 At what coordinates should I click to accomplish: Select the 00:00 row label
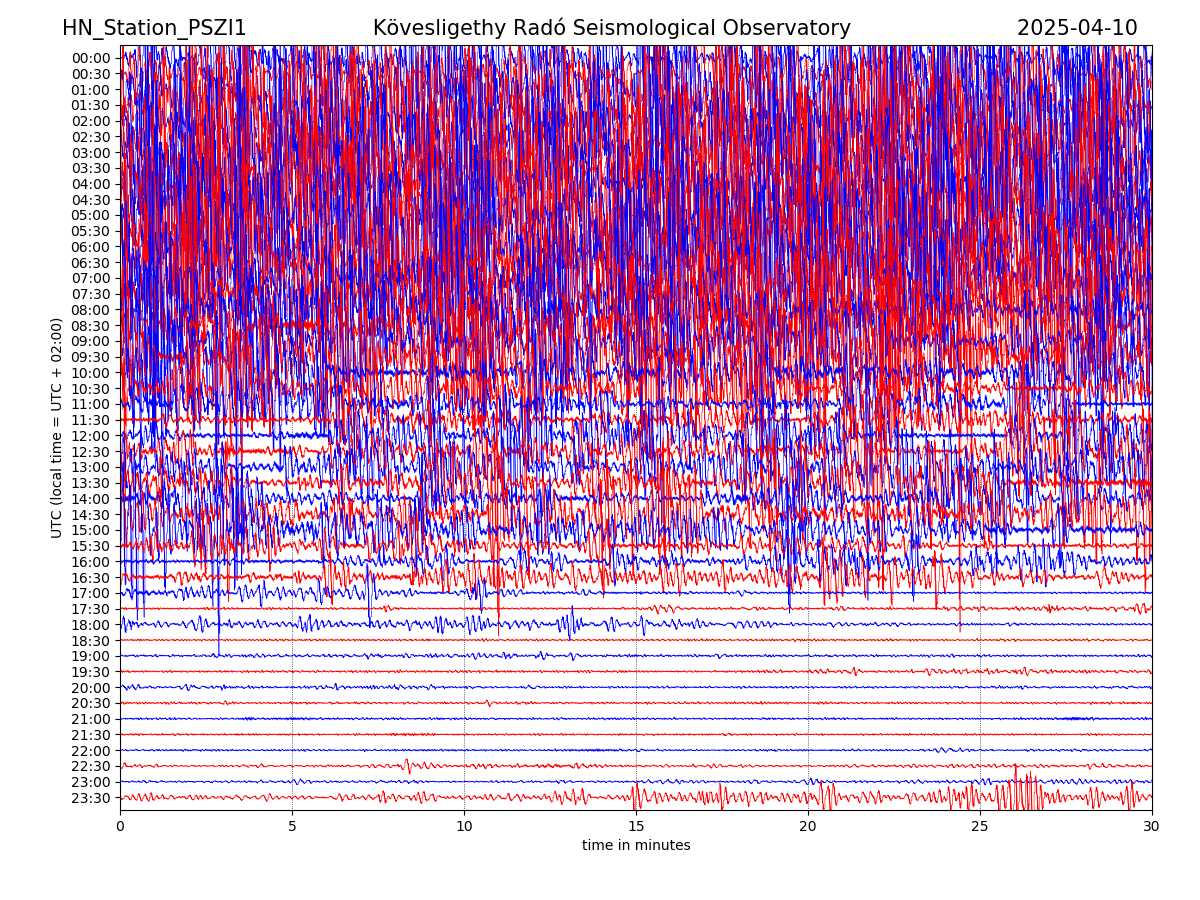[x=90, y=58]
